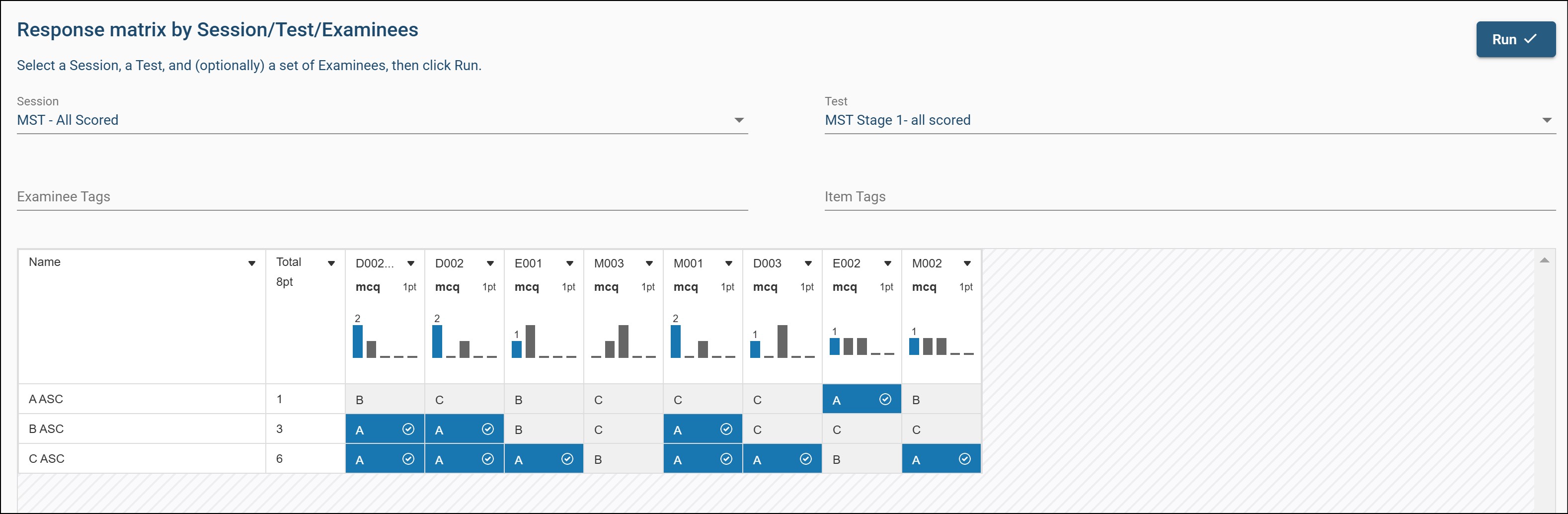Screen dimensions: 1568x514
Task: Open the M002 column menu arrow
Action: pos(967,263)
